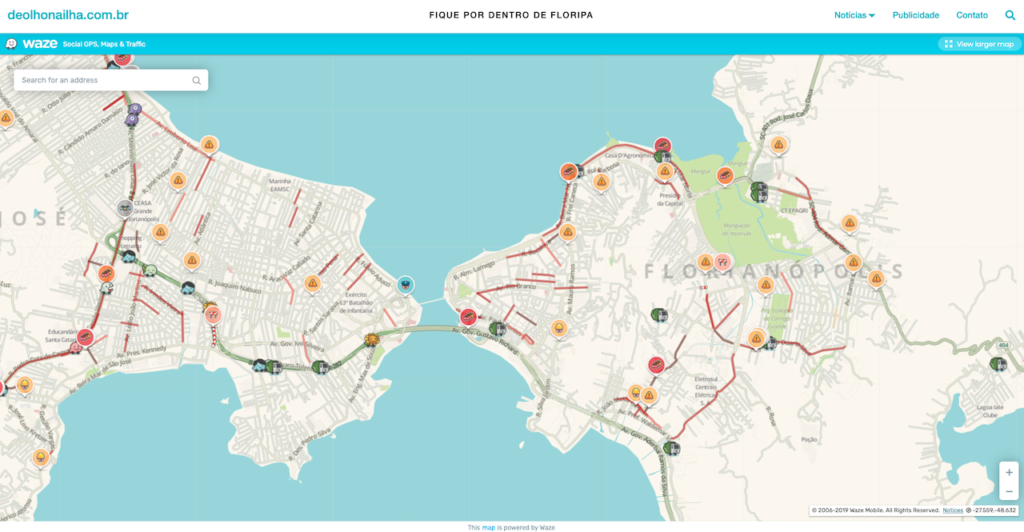Click the magnifier icon inside address search box
Viewport: 1024px width, 532px height.
(x=196, y=80)
